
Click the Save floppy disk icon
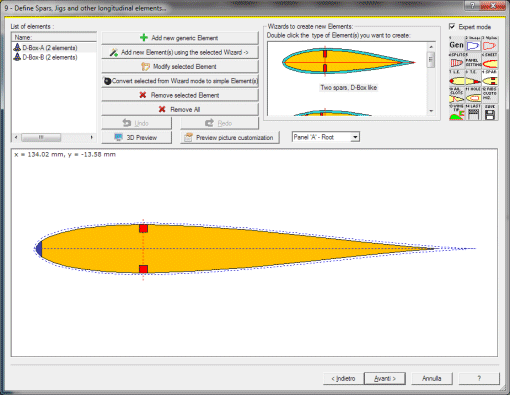(490, 112)
